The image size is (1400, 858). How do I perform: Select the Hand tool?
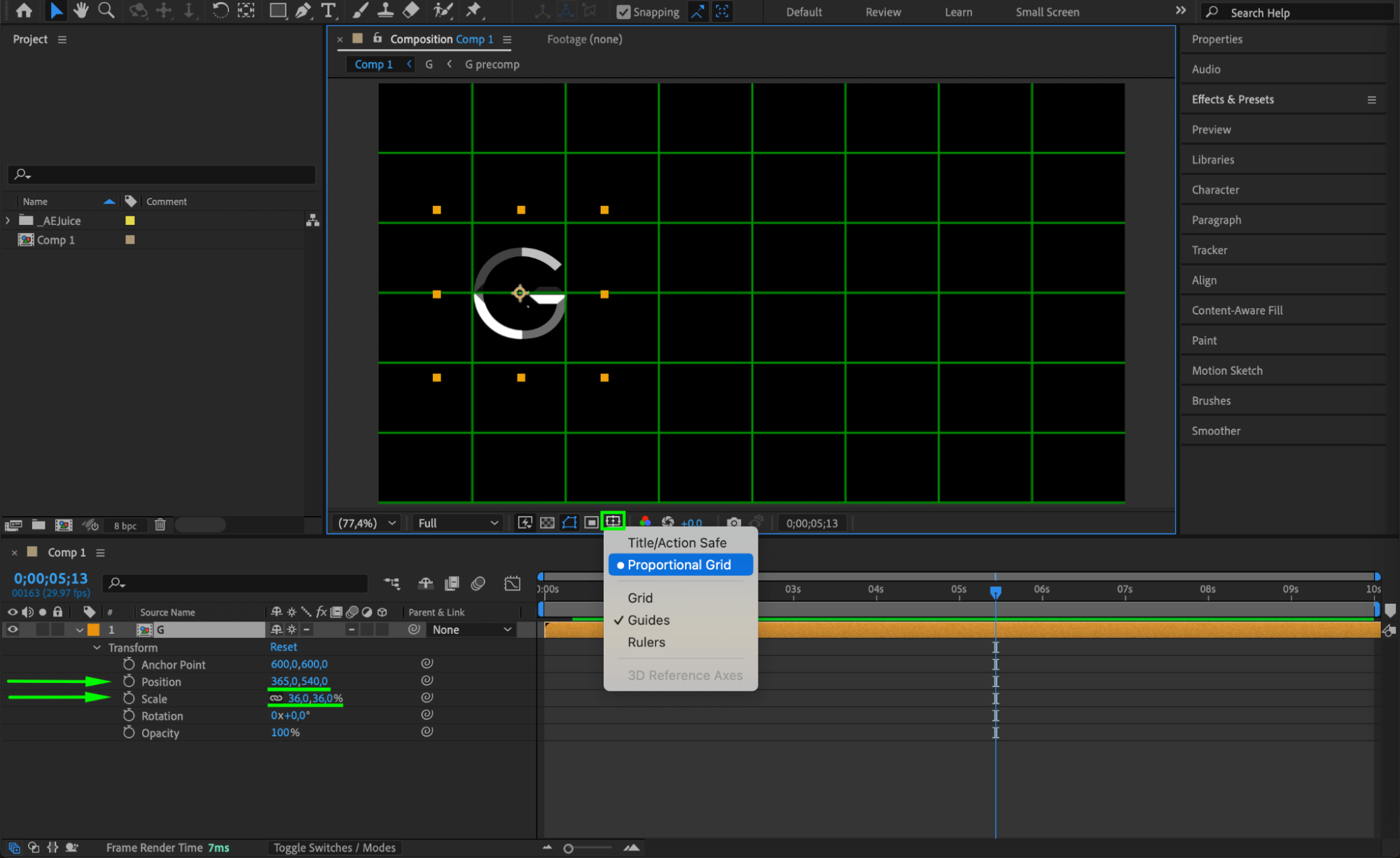(81, 11)
